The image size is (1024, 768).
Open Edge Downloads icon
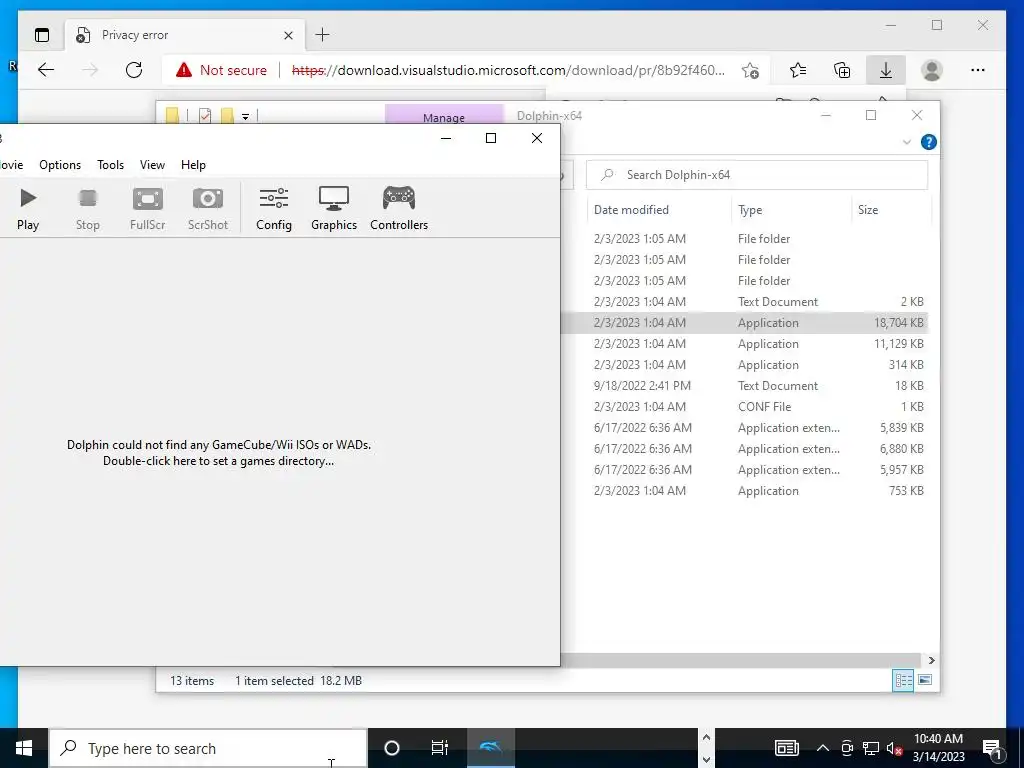[x=886, y=70]
